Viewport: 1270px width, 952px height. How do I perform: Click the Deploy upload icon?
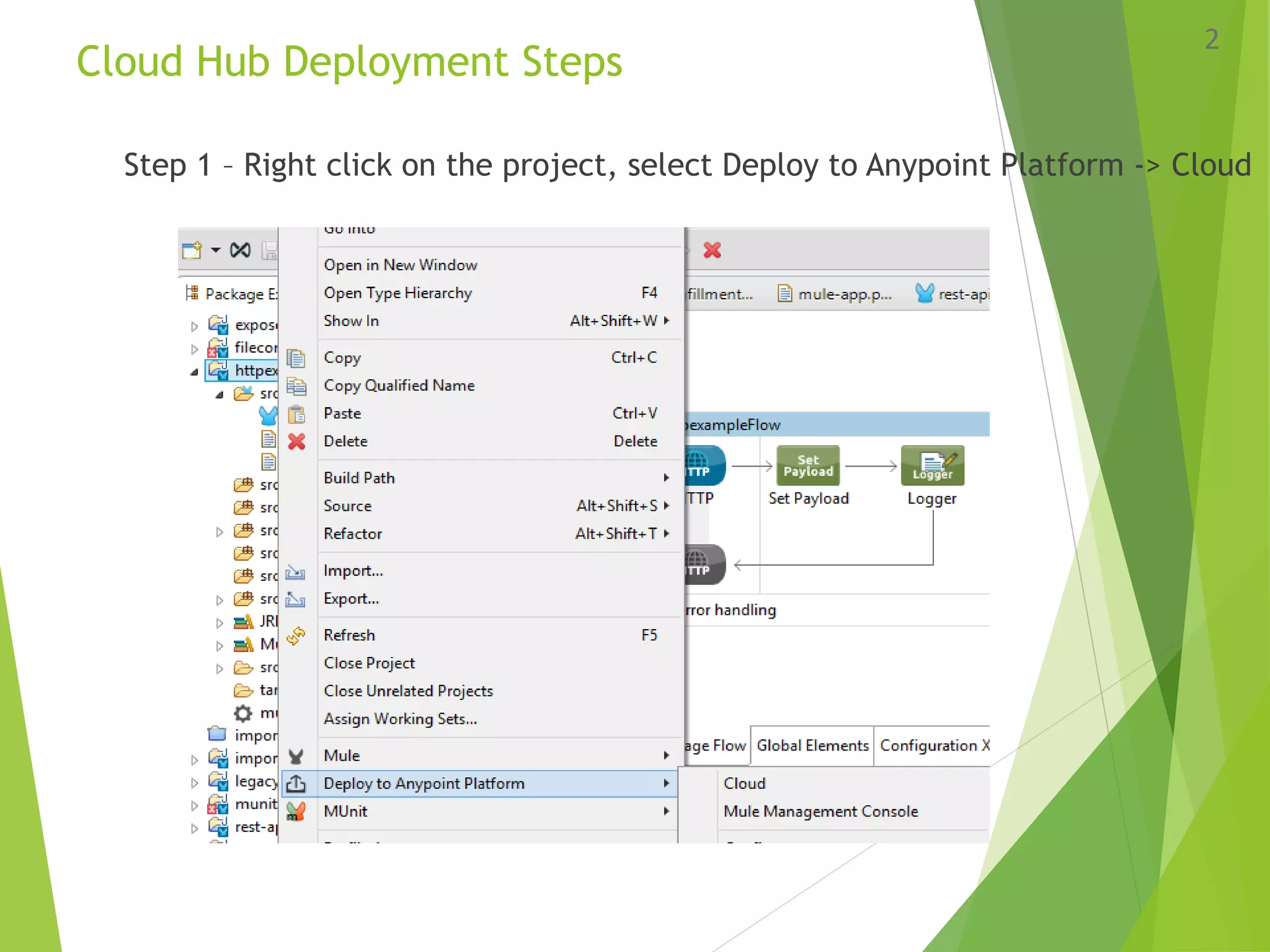coord(296,784)
